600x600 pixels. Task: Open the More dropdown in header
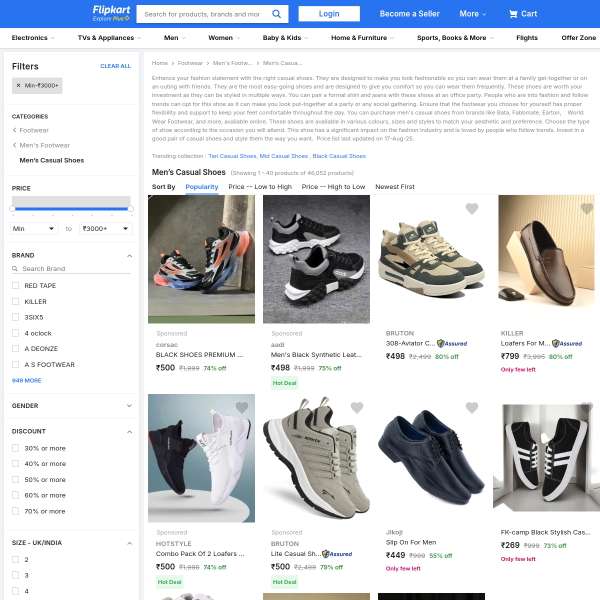tap(473, 14)
